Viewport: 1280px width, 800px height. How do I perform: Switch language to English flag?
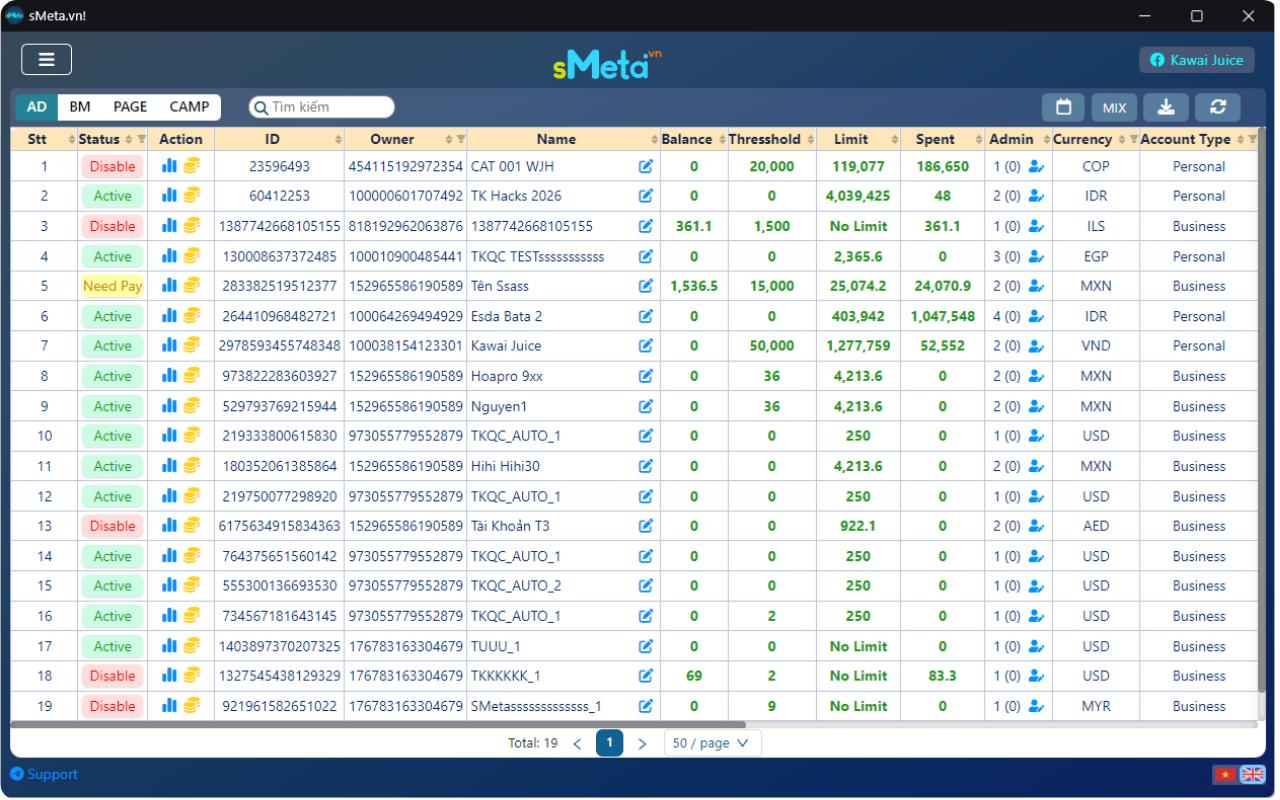click(x=1252, y=774)
